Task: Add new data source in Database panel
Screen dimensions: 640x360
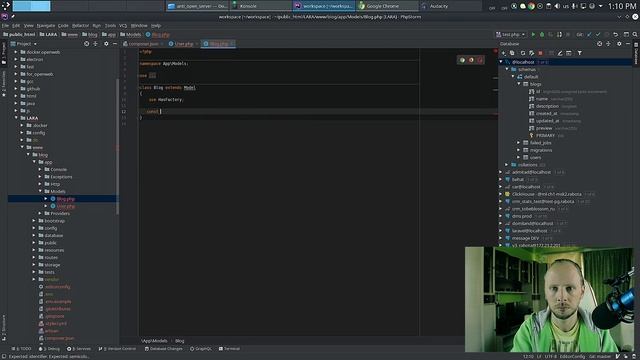Action: (504, 53)
